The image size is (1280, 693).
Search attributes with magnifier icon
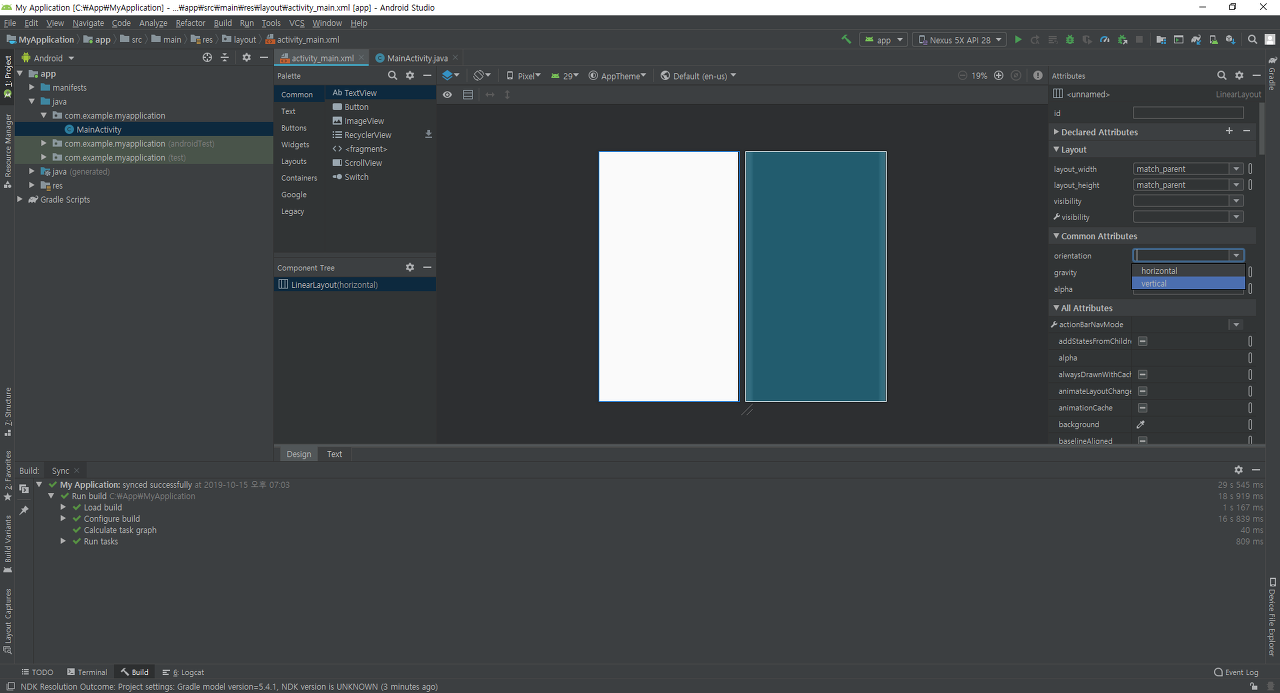(x=1222, y=76)
